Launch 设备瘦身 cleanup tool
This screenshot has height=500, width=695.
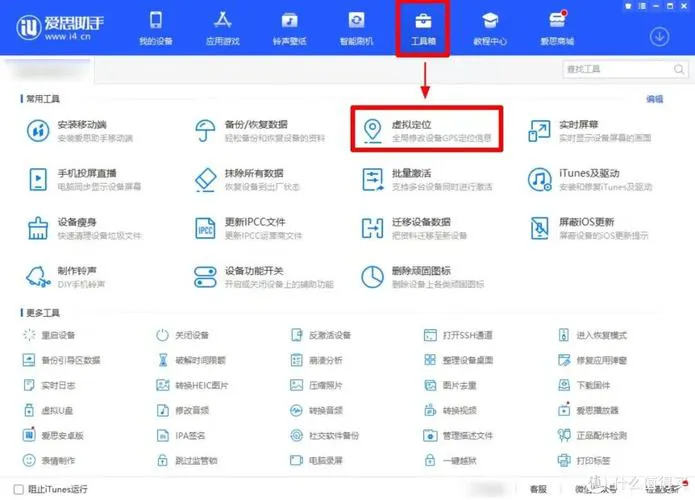click(84, 228)
